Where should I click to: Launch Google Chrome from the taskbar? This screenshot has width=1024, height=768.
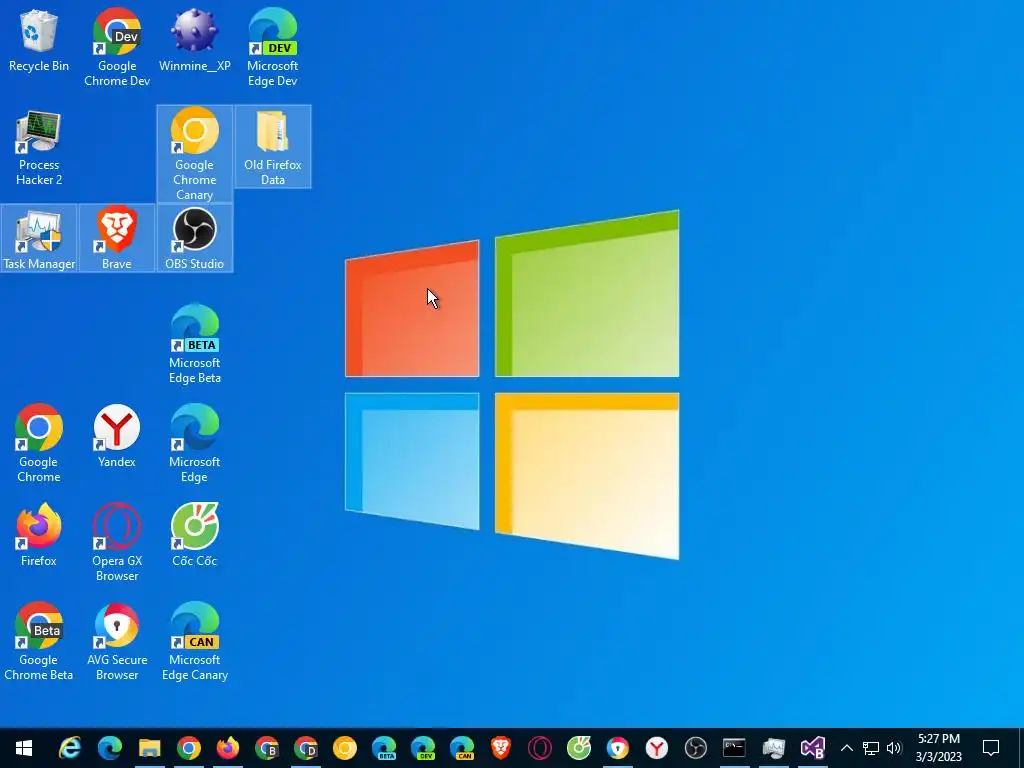[x=188, y=748]
